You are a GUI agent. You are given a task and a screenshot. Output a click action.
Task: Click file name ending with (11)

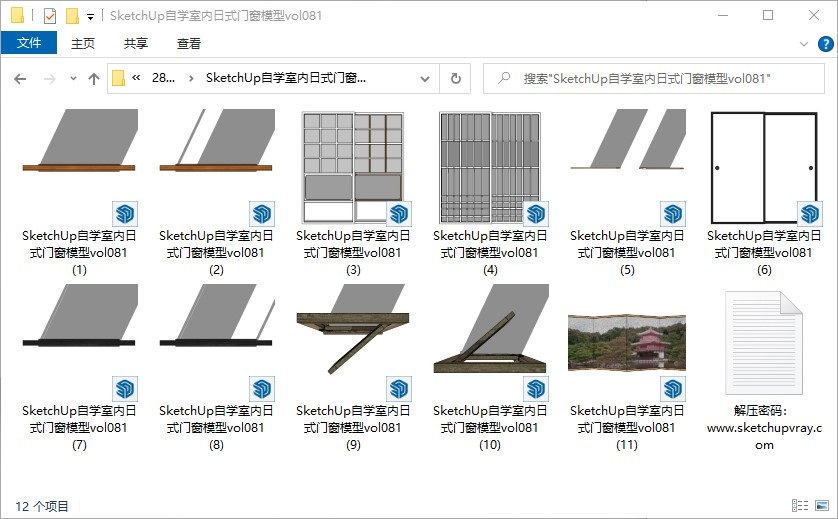(x=627, y=428)
